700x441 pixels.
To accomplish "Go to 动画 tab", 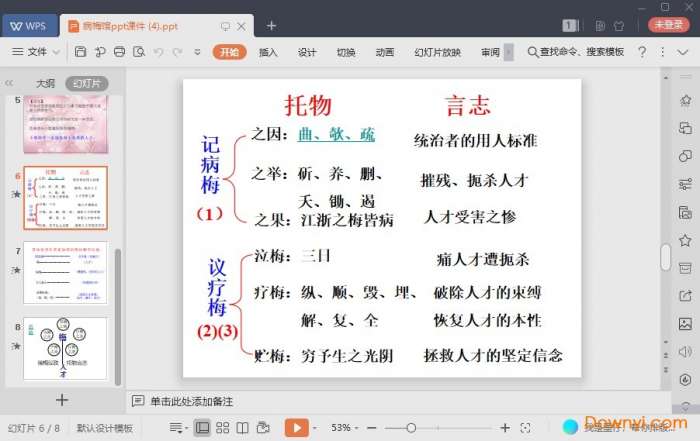I will click(x=384, y=52).
